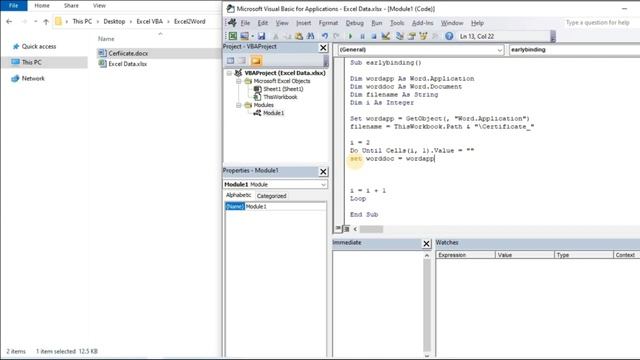Viewport: 640px width, 360px height.
Task: Click the View Microsoft Excel toolbar icon
Action: click(x=233, y=36)
